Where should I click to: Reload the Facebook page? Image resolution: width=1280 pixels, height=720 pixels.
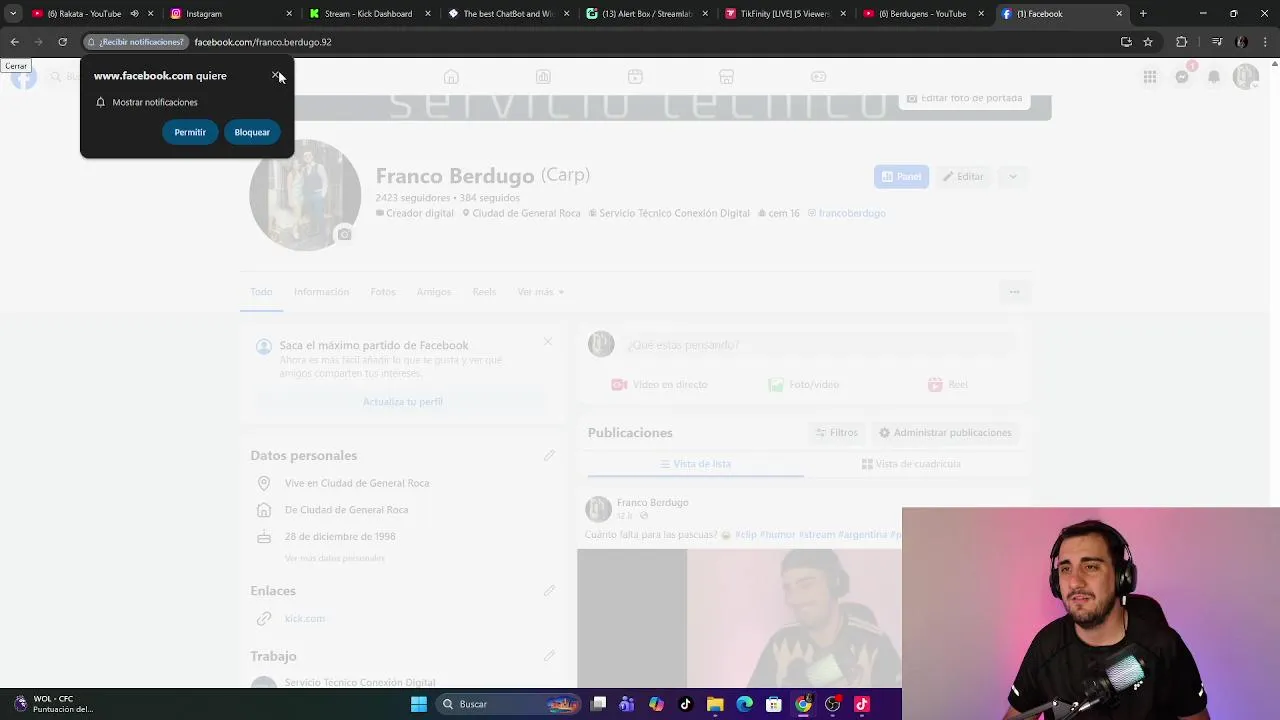pos(62,42)
